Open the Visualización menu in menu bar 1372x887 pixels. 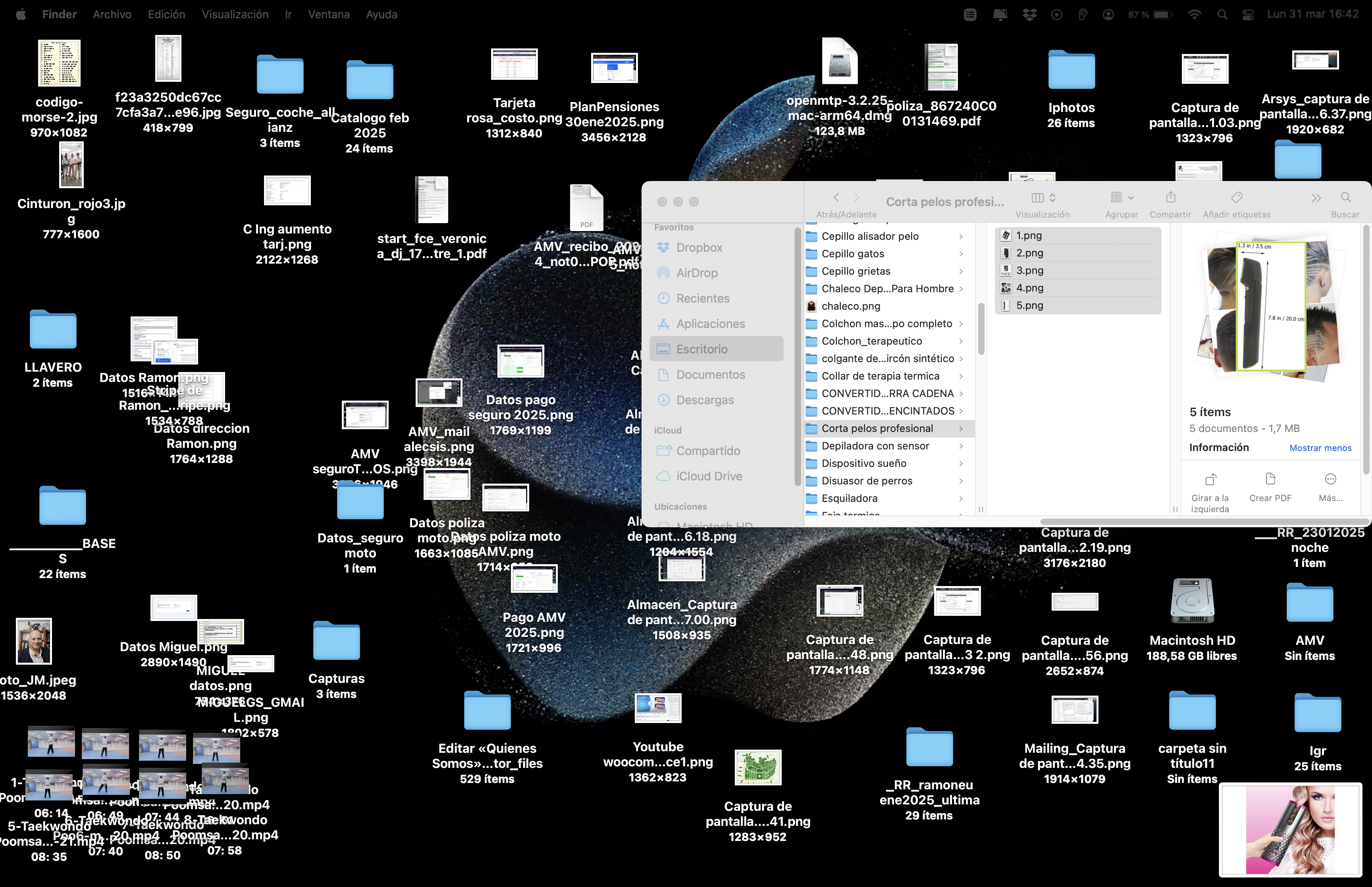point(235,14)
